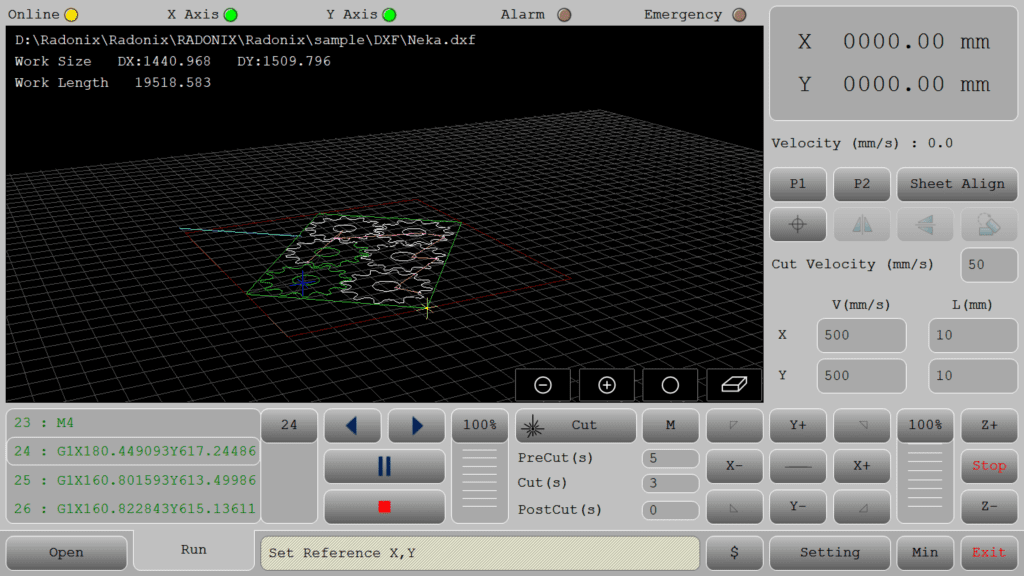
Task: Click the P1 point button
Action: [x=797, y=184]
